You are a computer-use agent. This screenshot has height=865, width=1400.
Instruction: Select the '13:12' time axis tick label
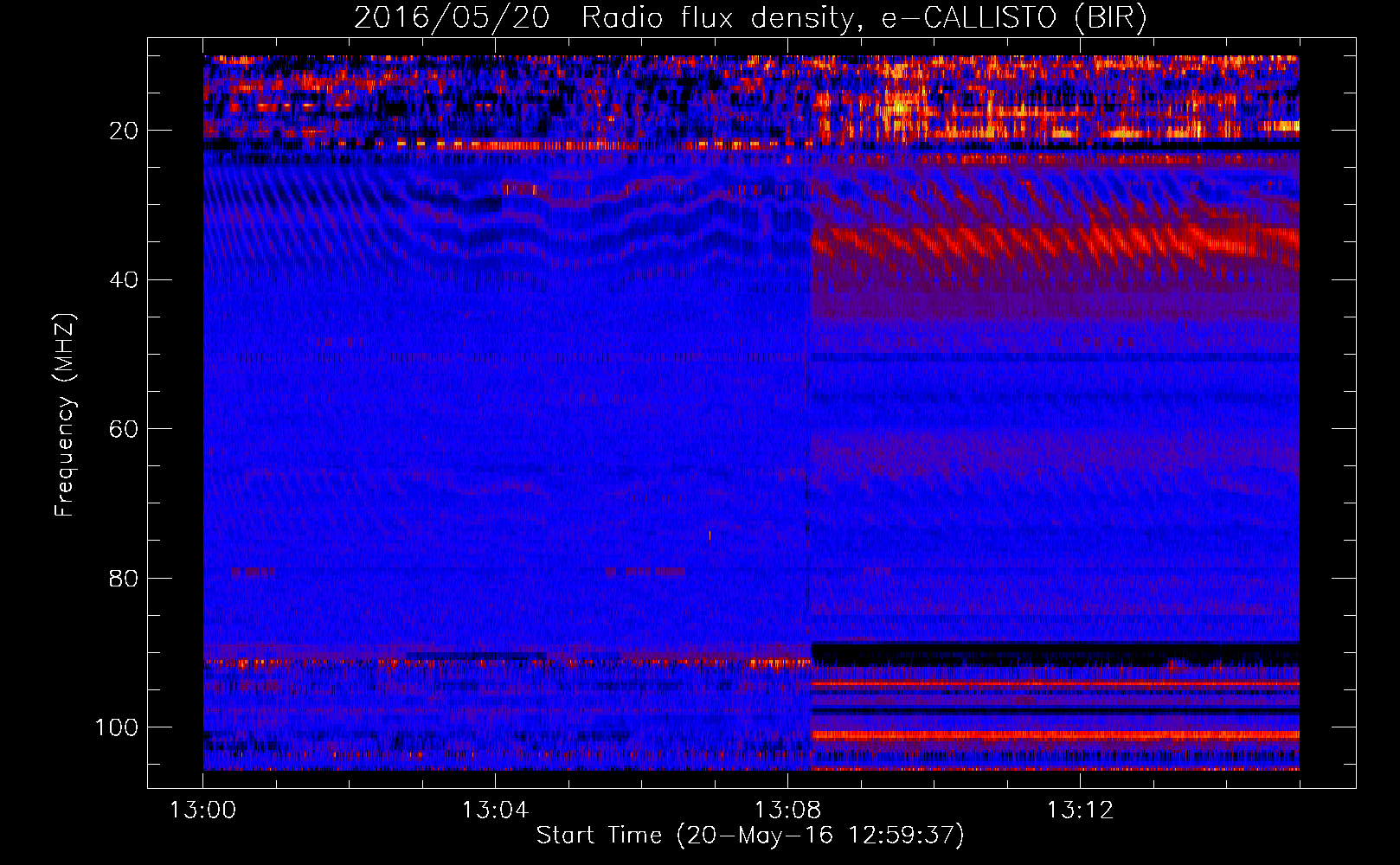pos(1080,811)
